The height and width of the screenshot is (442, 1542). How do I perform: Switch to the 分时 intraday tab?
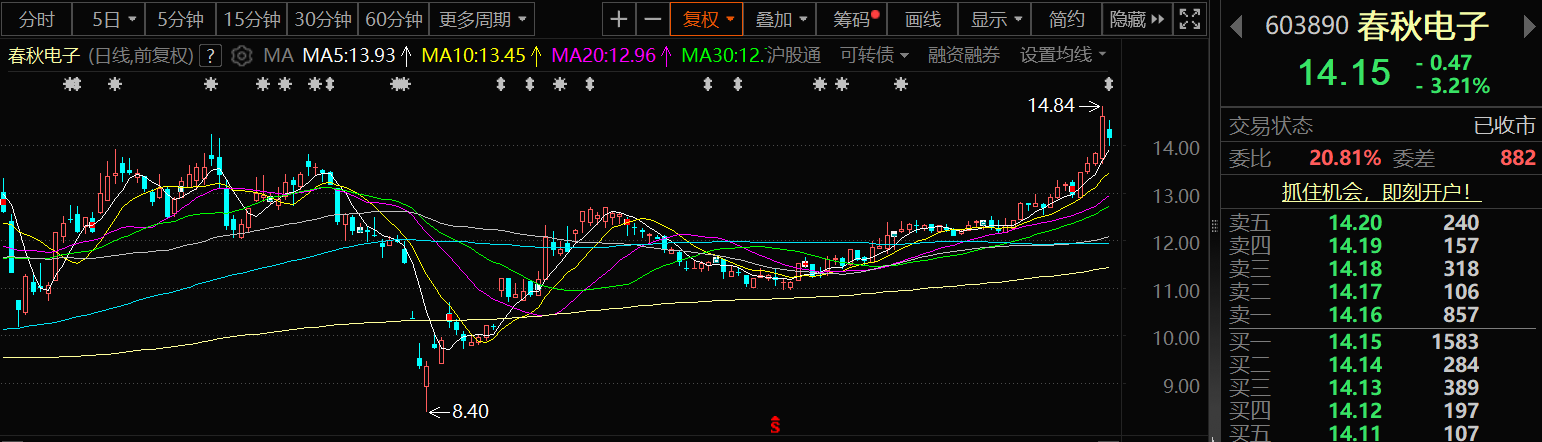37,19
